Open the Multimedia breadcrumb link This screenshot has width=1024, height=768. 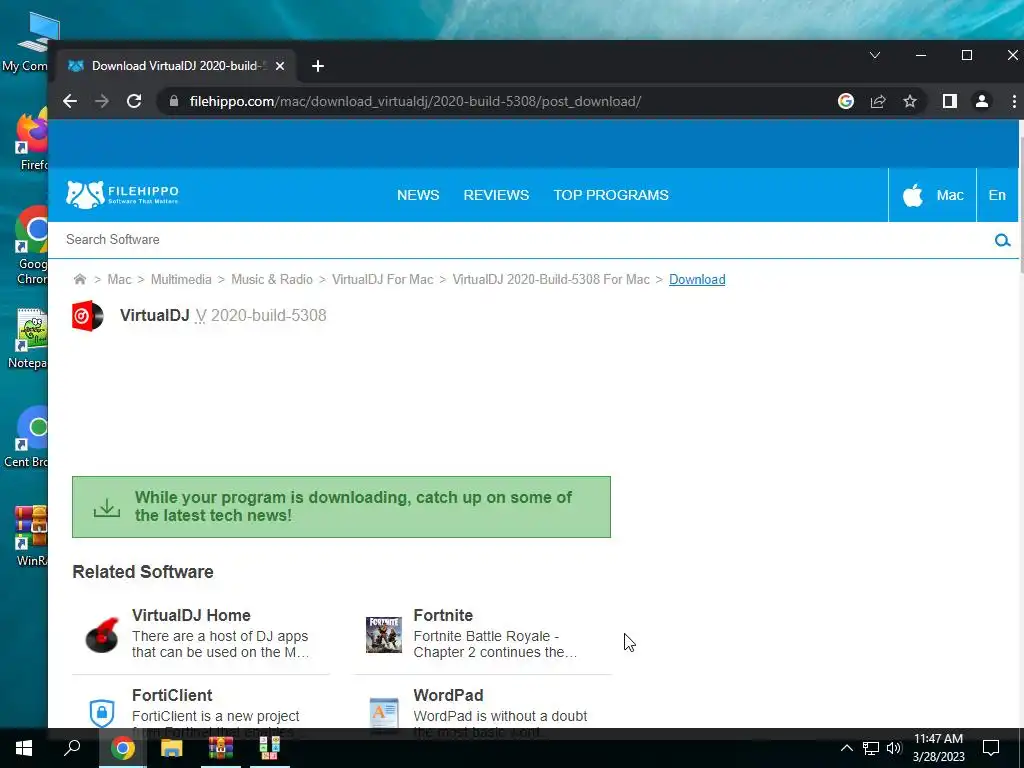181,280
